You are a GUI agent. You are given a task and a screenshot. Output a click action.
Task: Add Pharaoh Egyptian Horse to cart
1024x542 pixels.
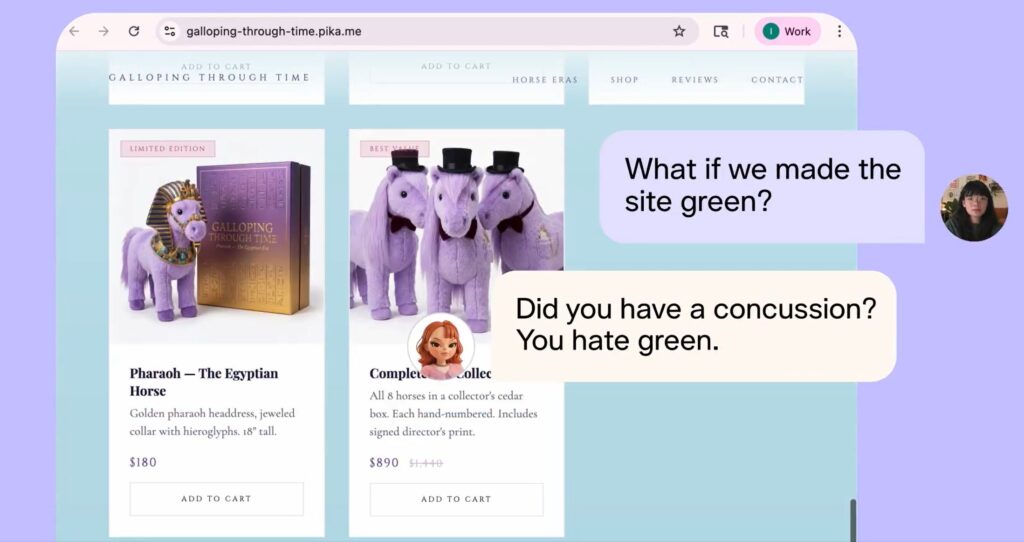pos(216,499)
